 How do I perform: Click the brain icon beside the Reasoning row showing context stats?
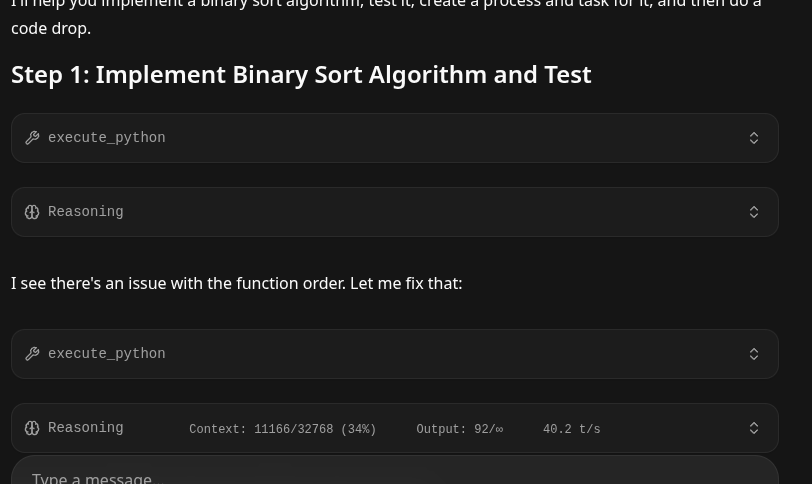click(32, 428)
